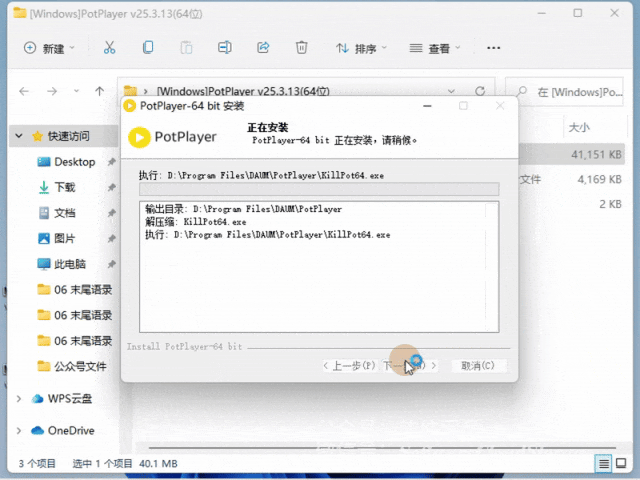Open recent locations chevron next to forward arrow
Viewport: 640px width, 480px height.
click(76, 91)
